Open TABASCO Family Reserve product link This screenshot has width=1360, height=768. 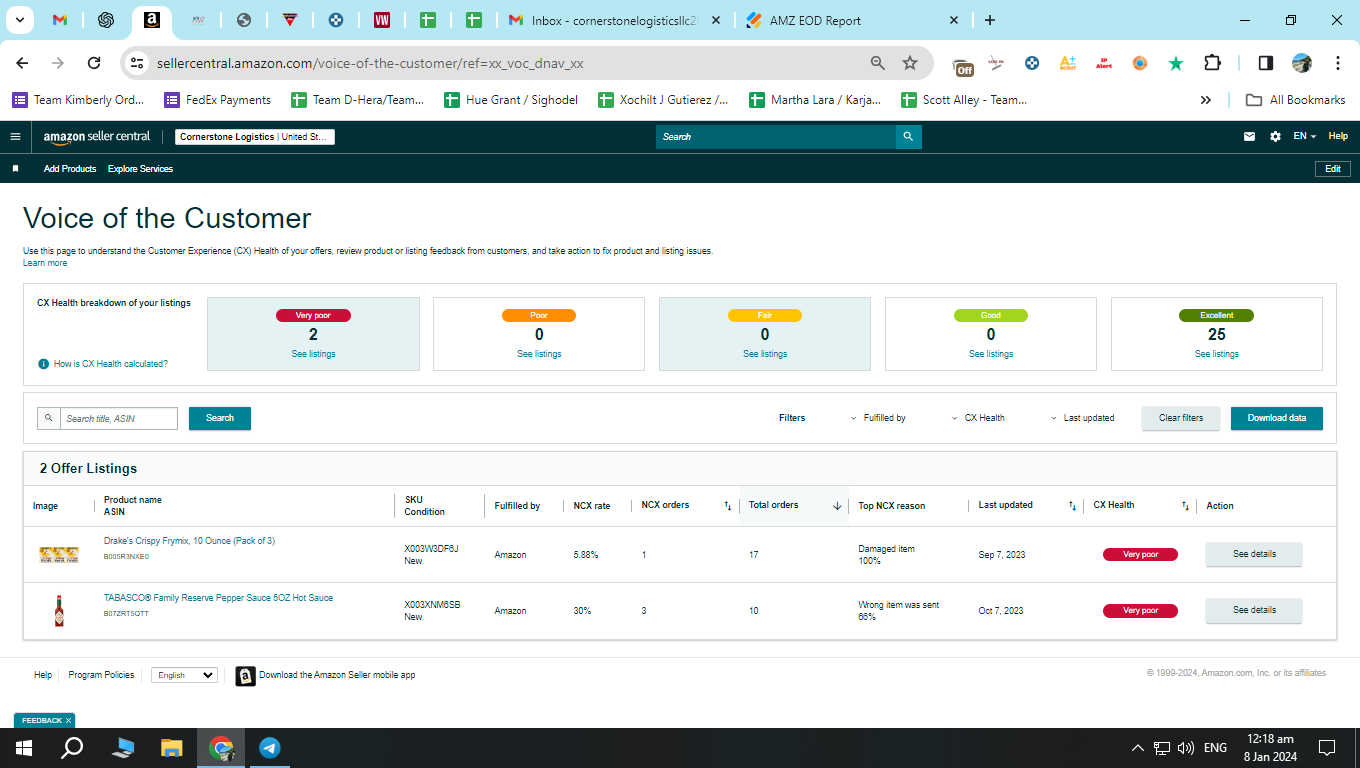pos(218,598)
